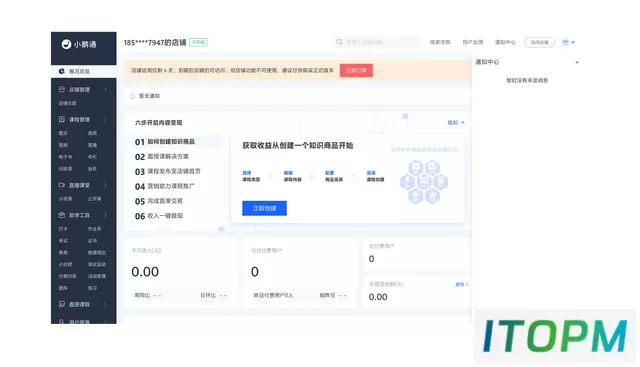
Task: Select step 06 收入一键提现
Action: (159, 216)
